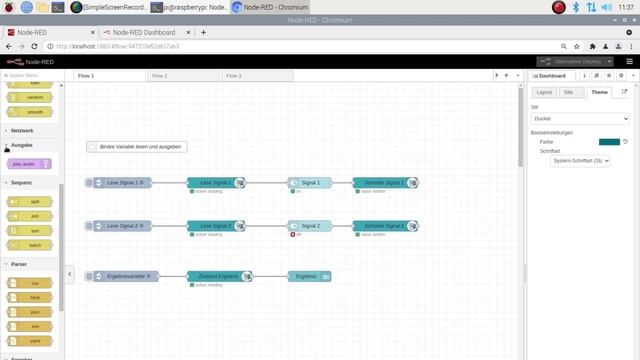Open a new Chromium browser tab
This screenshot has height=360, width=640.
pos(203,32)
